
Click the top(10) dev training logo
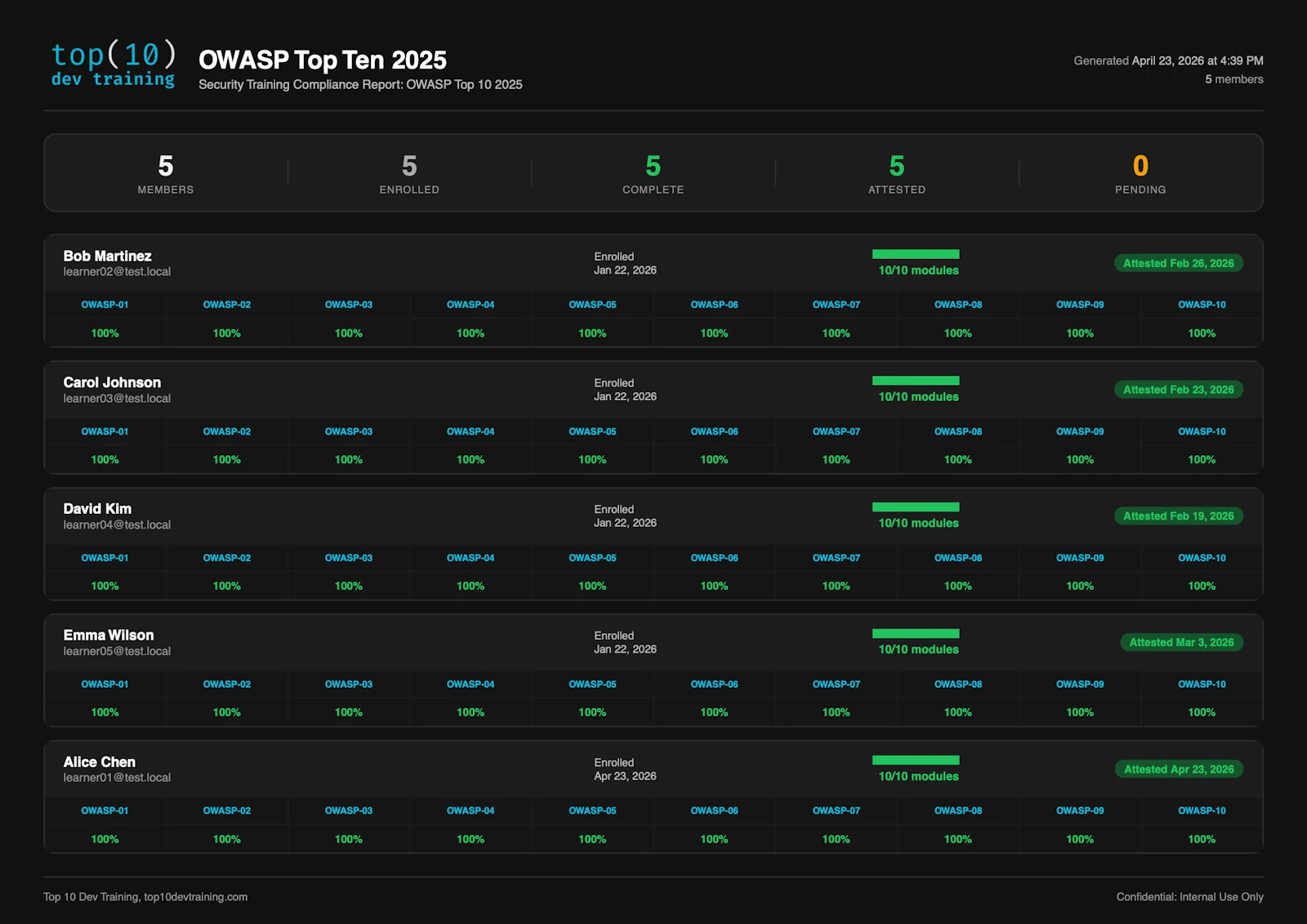coord(113,64)
